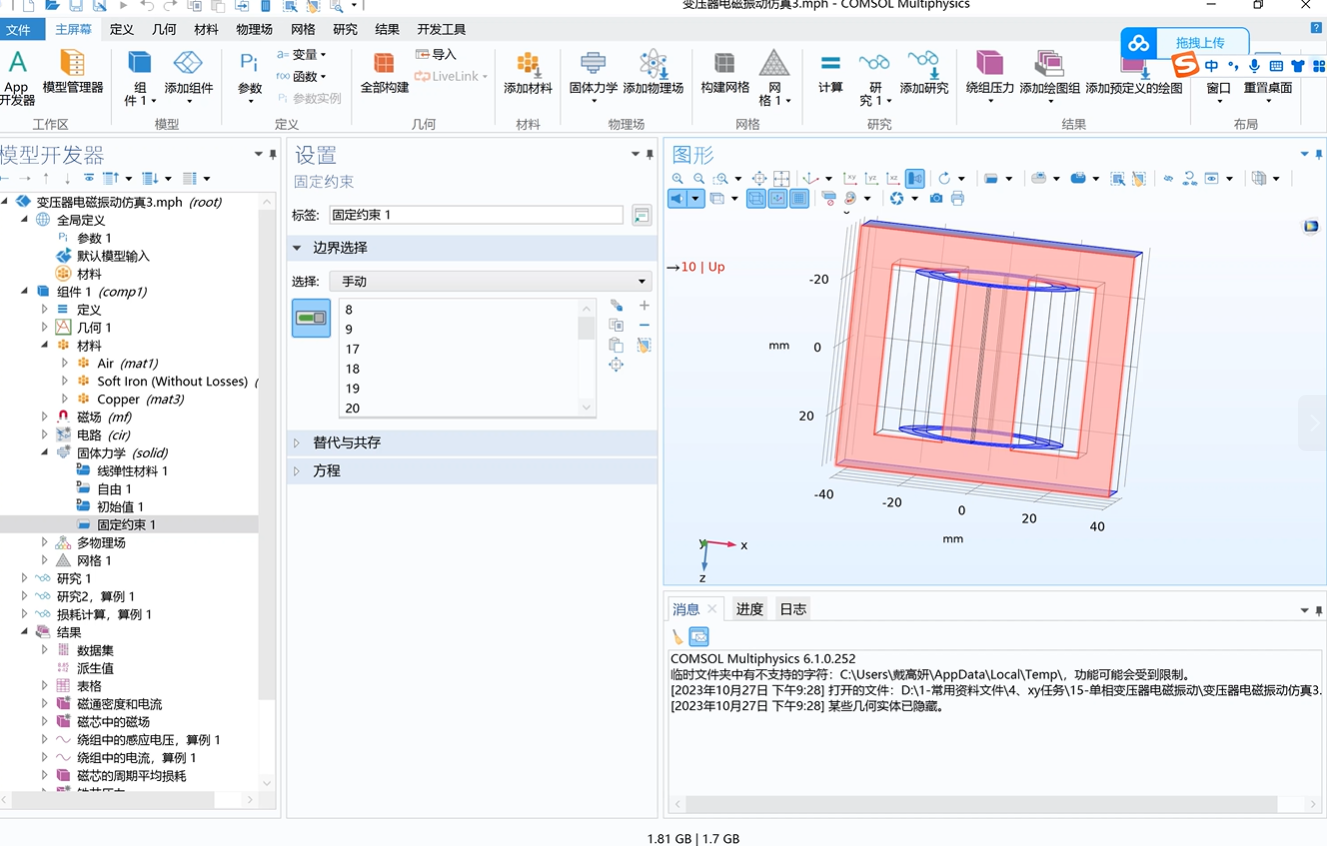The height and width of the screenshot is (846, 1327).
Task: Click add to selection plus icon
Action: pyautogui.click(x=644, y=305)
